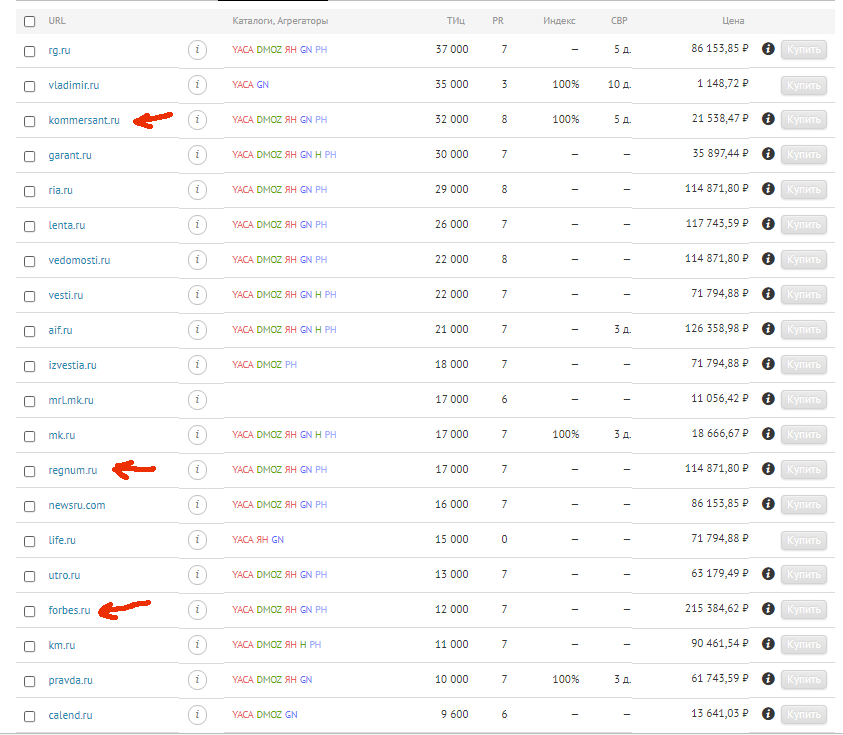Image resolution: width=843 pixels, height=735 pixels.
Task: Open info circle icon for km.ru
Action: pos(197,645)
